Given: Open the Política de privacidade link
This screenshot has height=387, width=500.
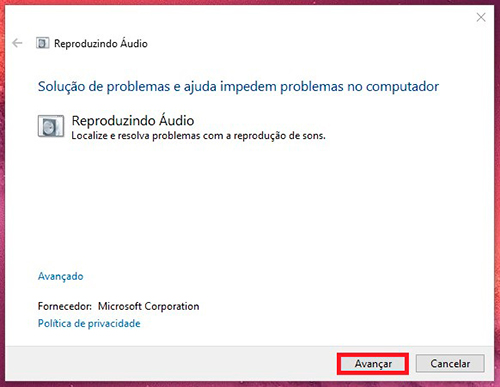Looking at the screenshot, I should [89, 323].
